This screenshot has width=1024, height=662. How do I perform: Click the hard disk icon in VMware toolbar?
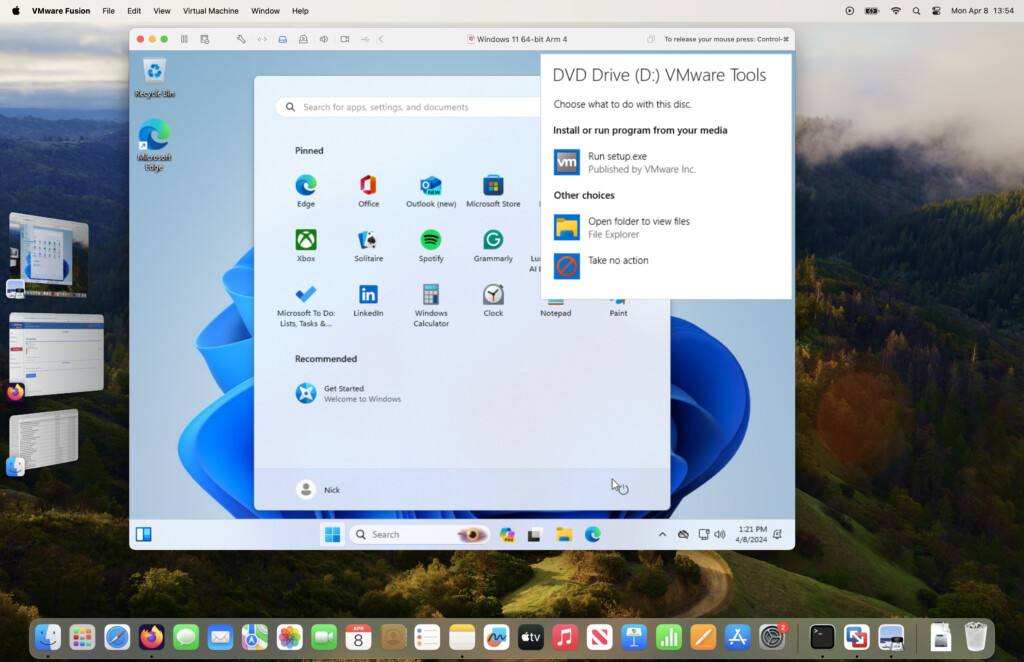point(283,39)
